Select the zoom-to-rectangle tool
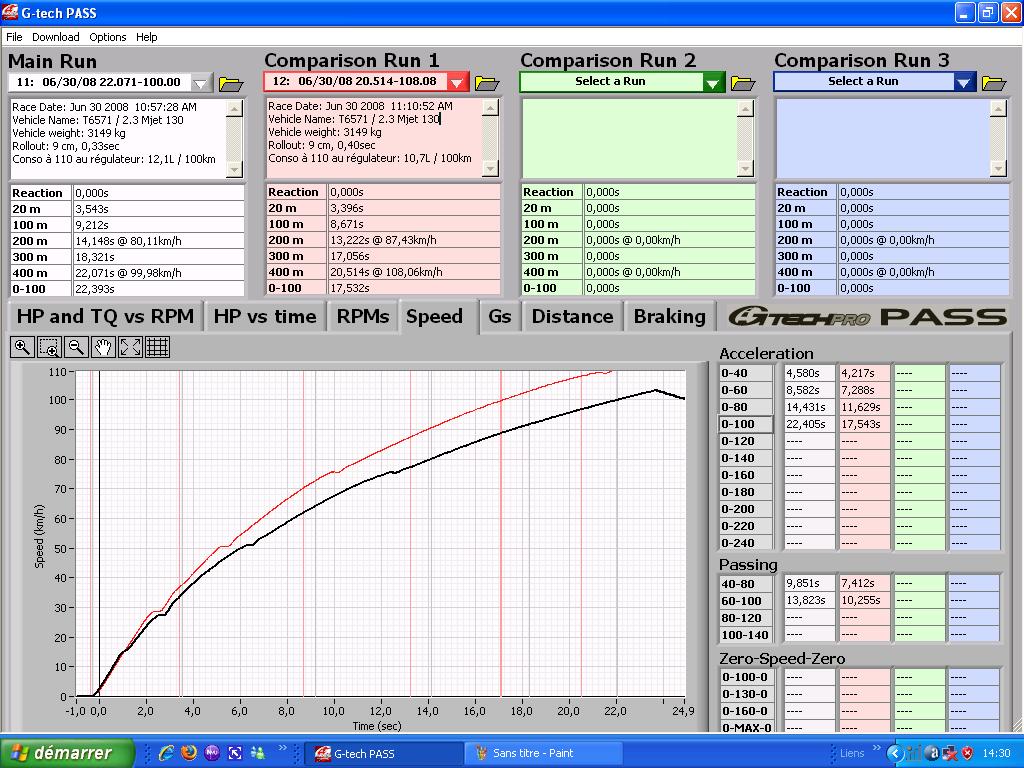Viewport: 1024px width, 768px height. click(49, 347)
